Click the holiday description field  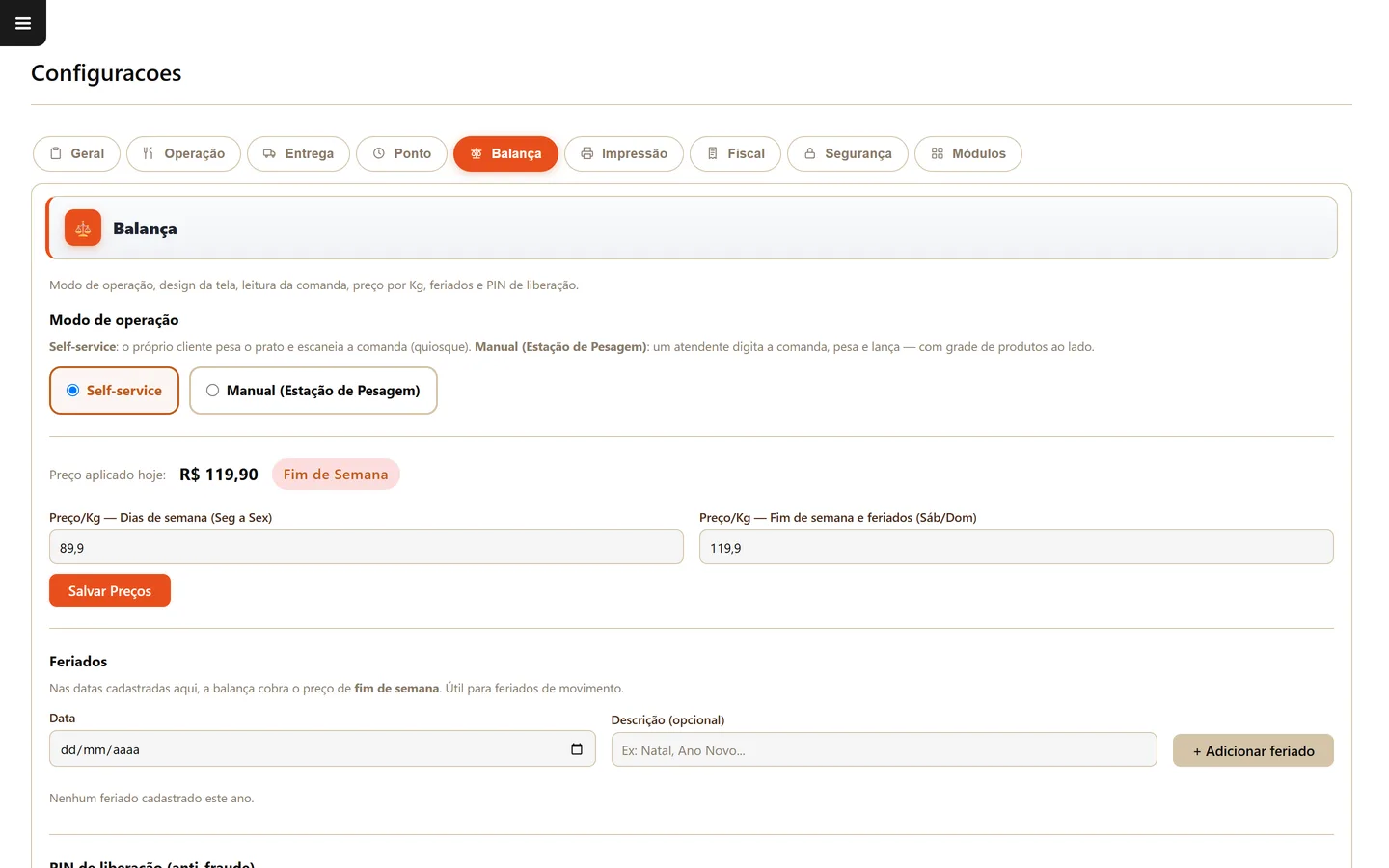pyautogui.click(x=884, y=749)
